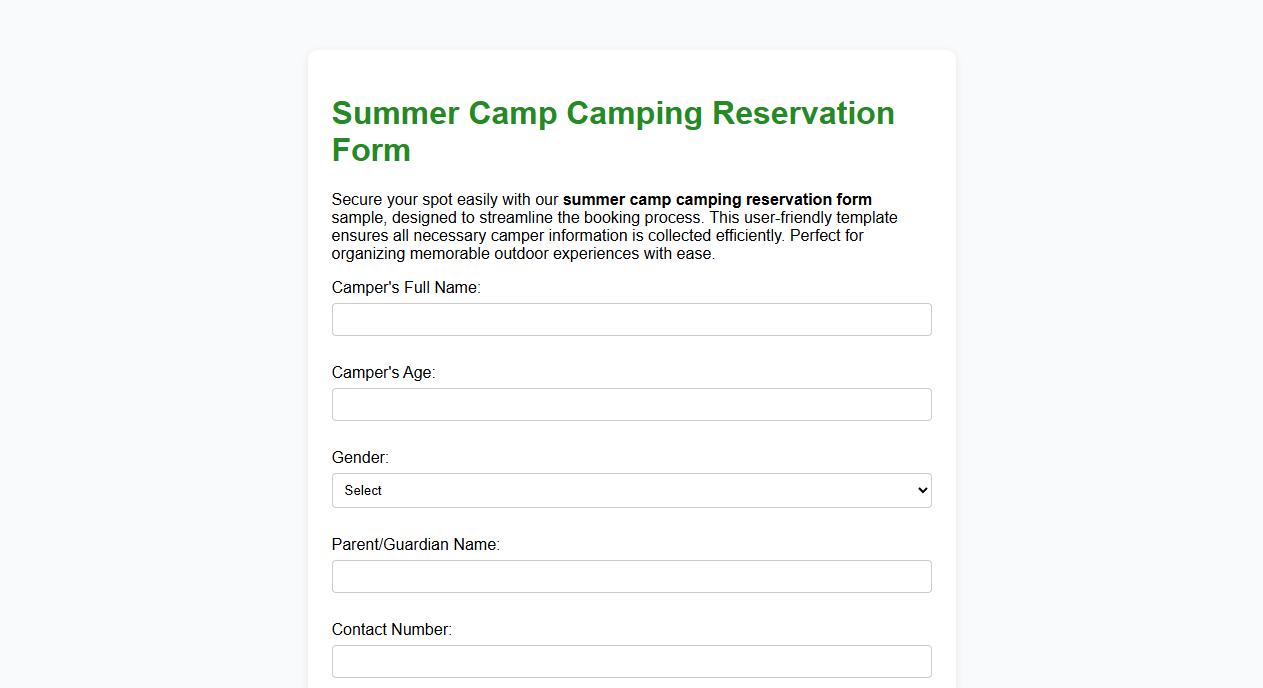
Task: Click the Gender label above the dropdown
Action: [x=359, y=457]
